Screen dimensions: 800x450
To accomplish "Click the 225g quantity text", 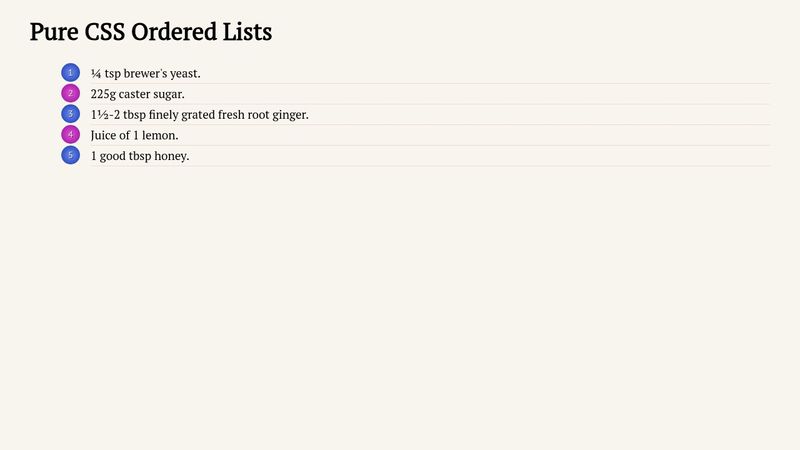I will tap(103, 94).
